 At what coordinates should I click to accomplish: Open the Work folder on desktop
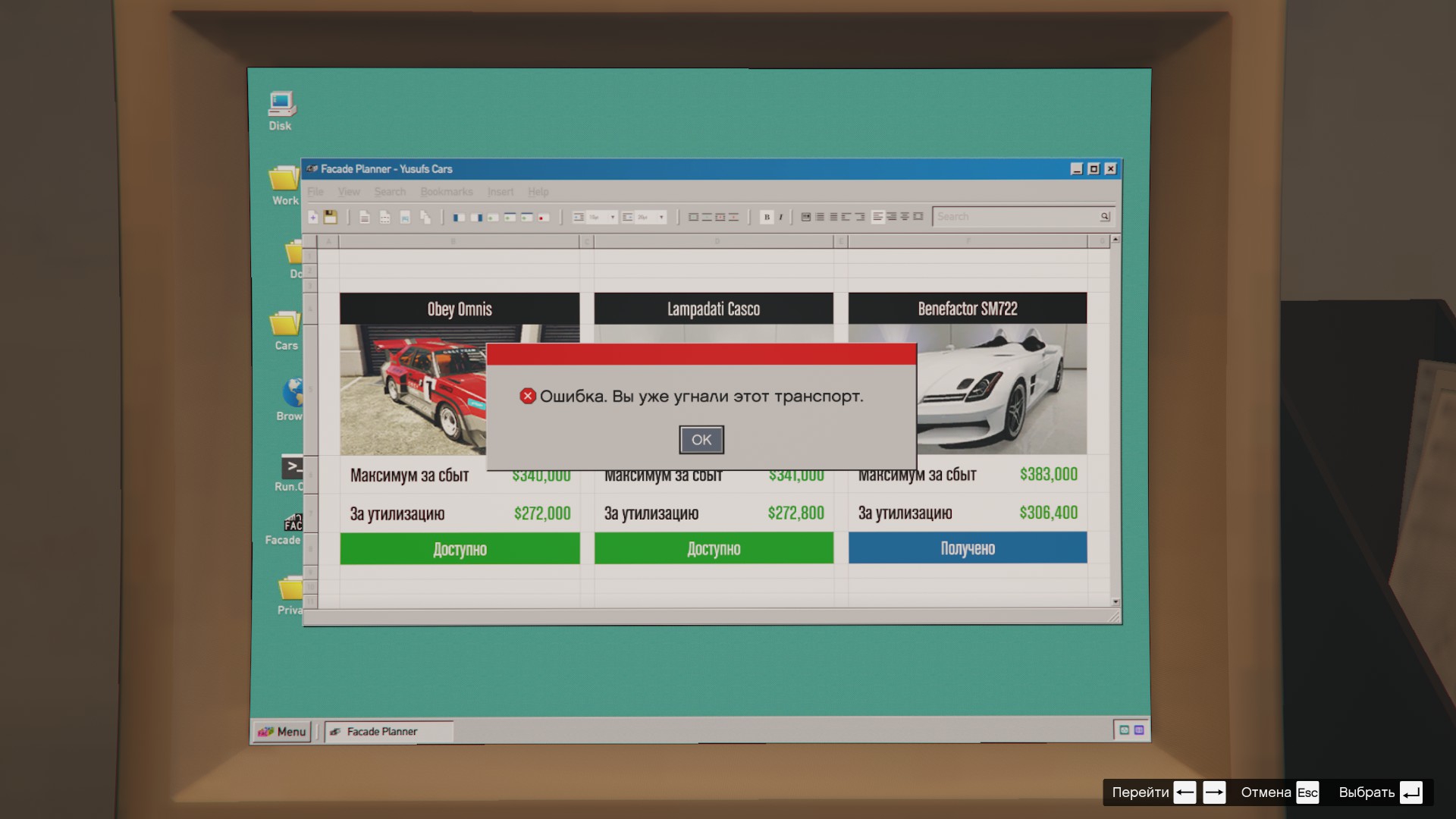pyautogui.click(x=284, y=185)
